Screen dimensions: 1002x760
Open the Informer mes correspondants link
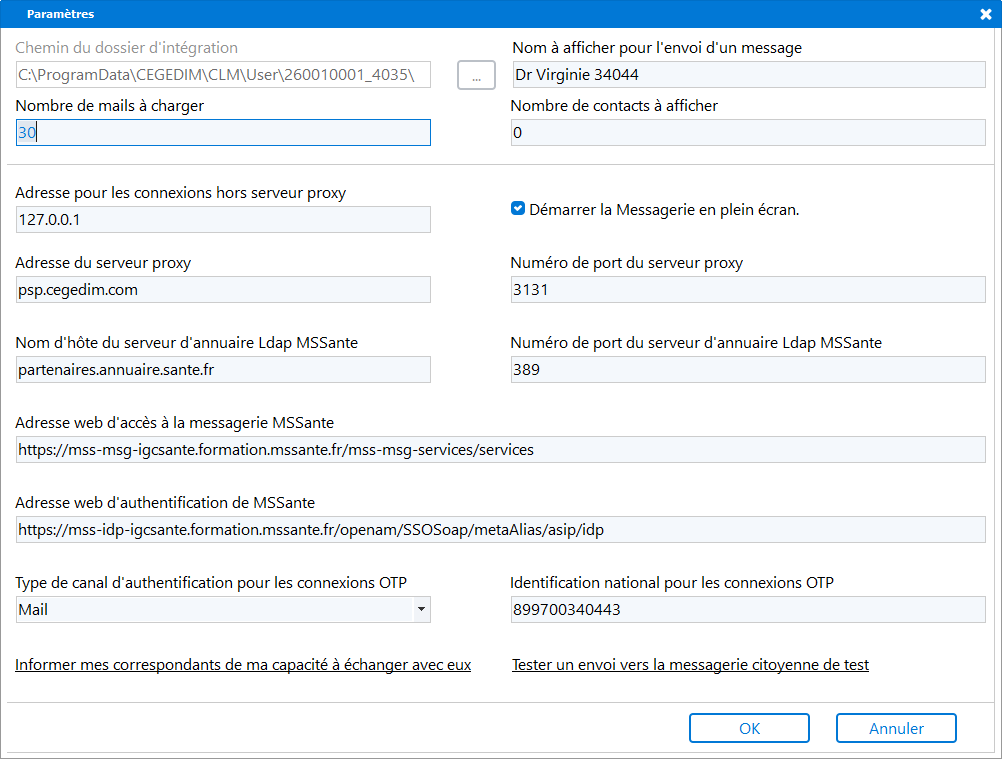[243, 664]
